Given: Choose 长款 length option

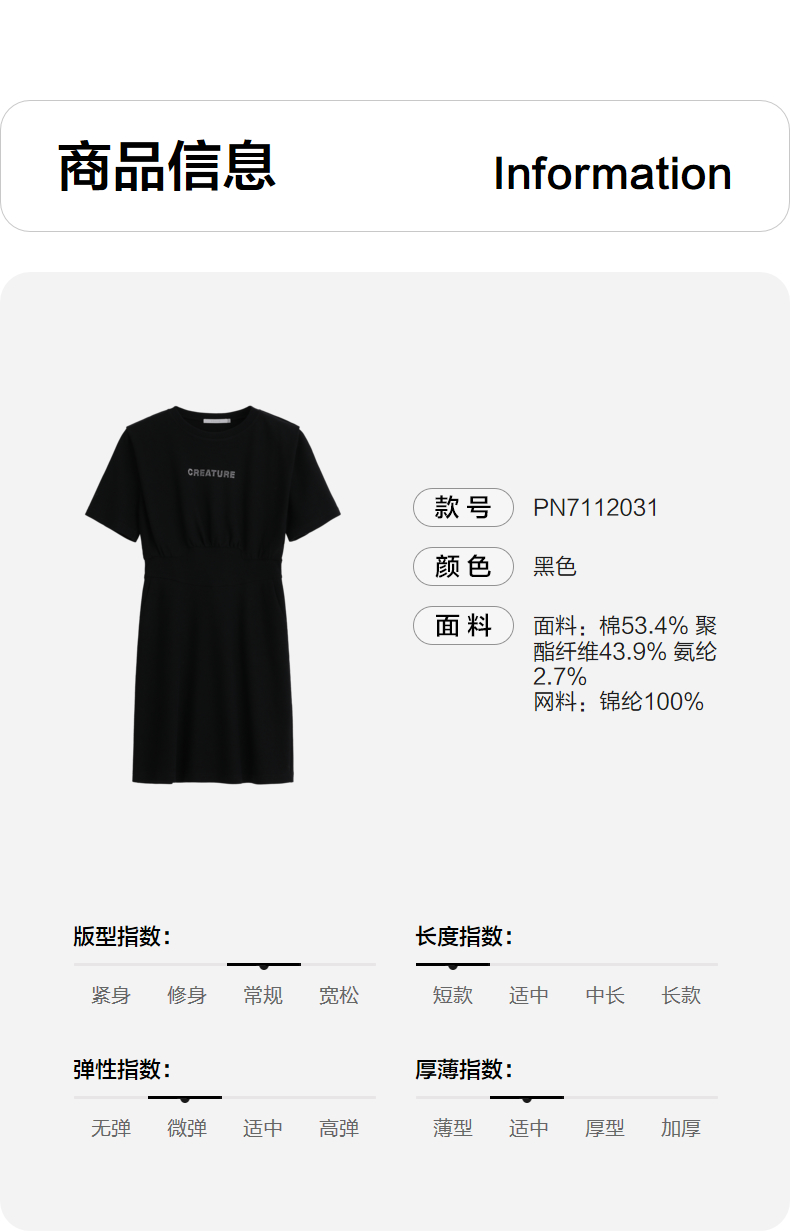Looking at the screenshot, I should click(681, 996).
